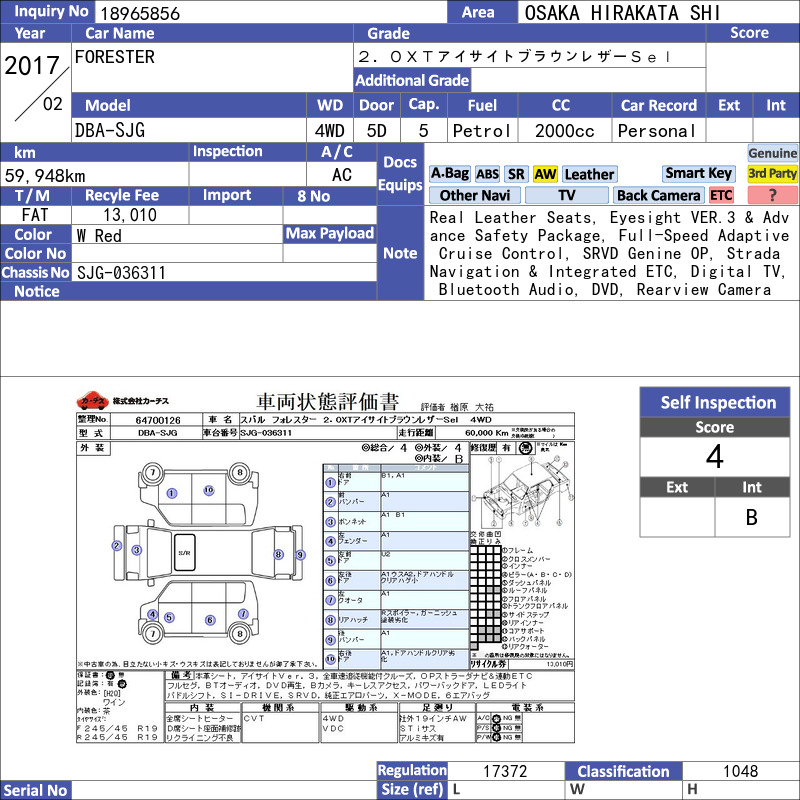Viewport: 800px width, 800px height.
Task: Click the CVT entry in mechanical section
Action: point(254,718)
